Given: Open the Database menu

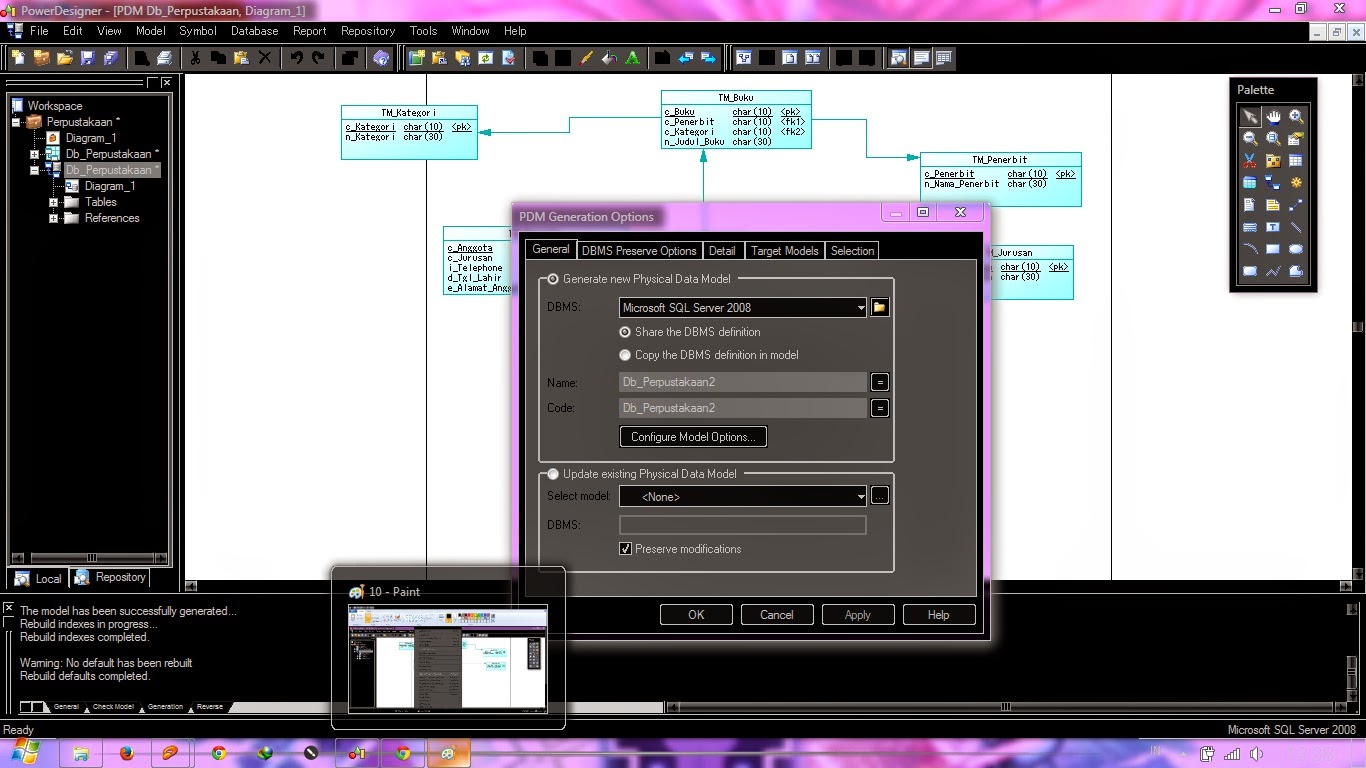Looking at the screenshot, I should tap(253, 31).
